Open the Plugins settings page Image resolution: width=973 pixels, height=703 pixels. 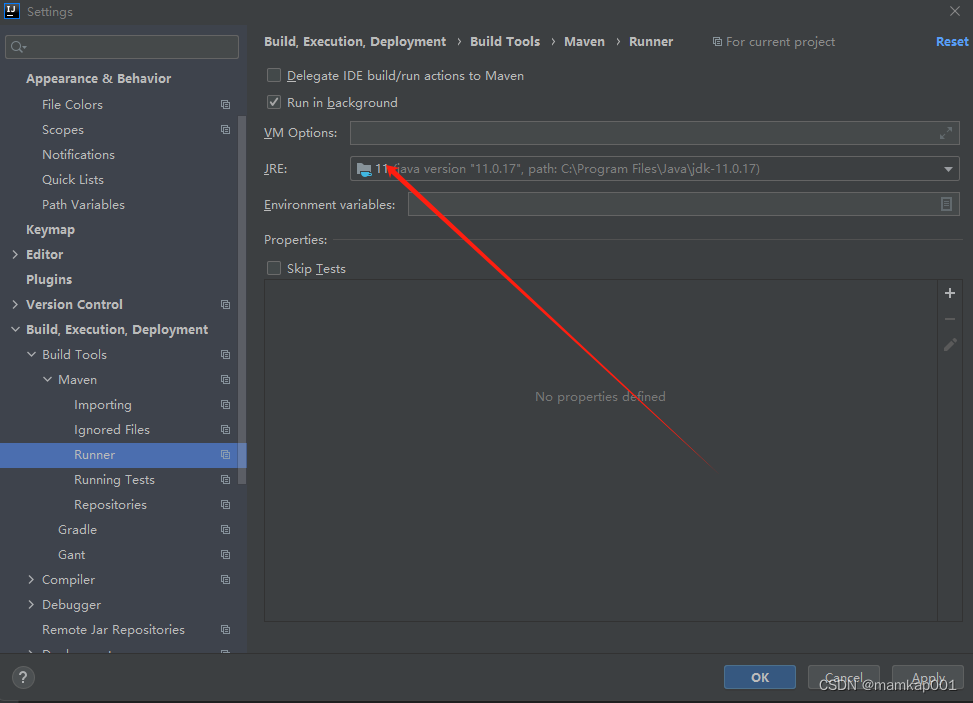49,280
